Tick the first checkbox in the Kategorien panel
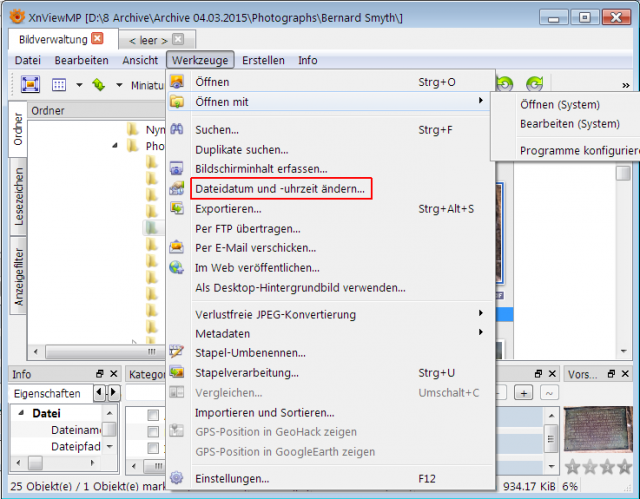 pos(153,415)
